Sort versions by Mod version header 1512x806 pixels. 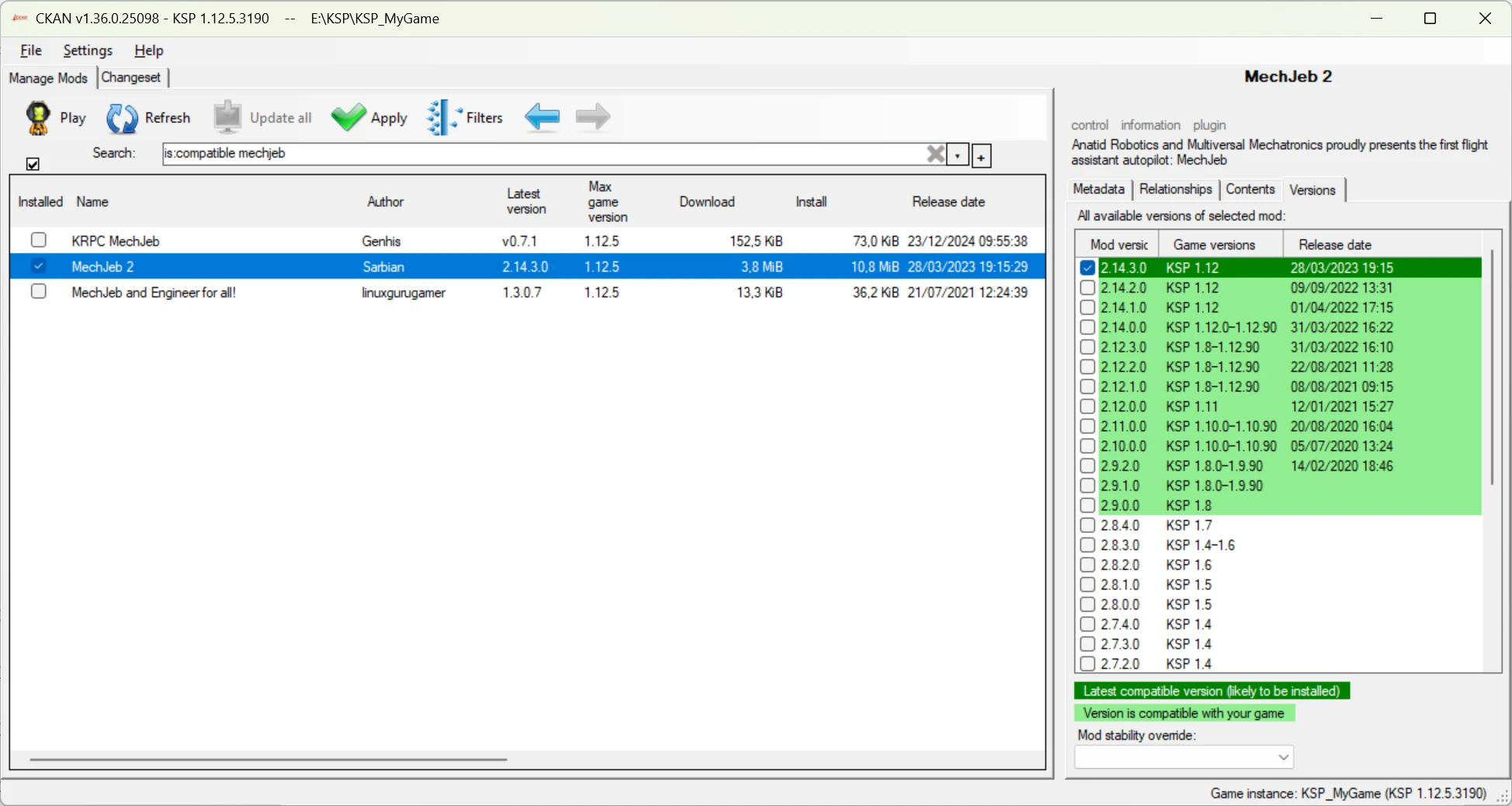pyautogui.click(x=1118, y=245)
